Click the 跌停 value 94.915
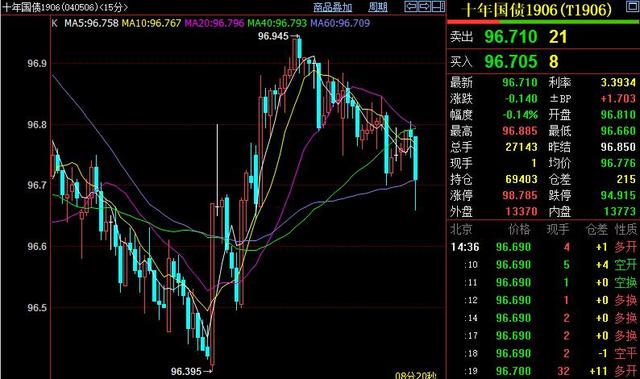This screenshot has width=640, height=379. pos(618,195)
